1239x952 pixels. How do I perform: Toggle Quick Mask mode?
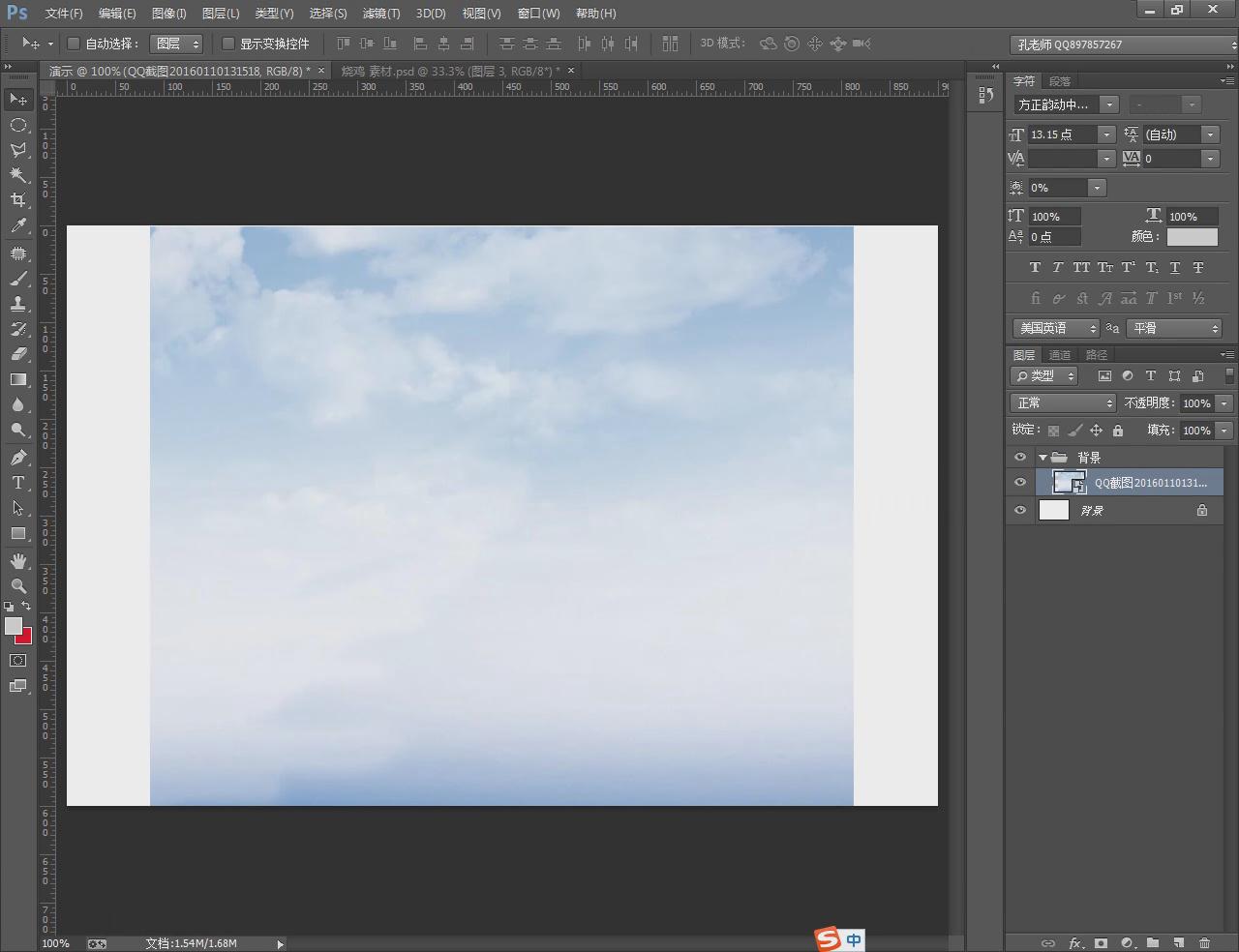click(18, 660)
